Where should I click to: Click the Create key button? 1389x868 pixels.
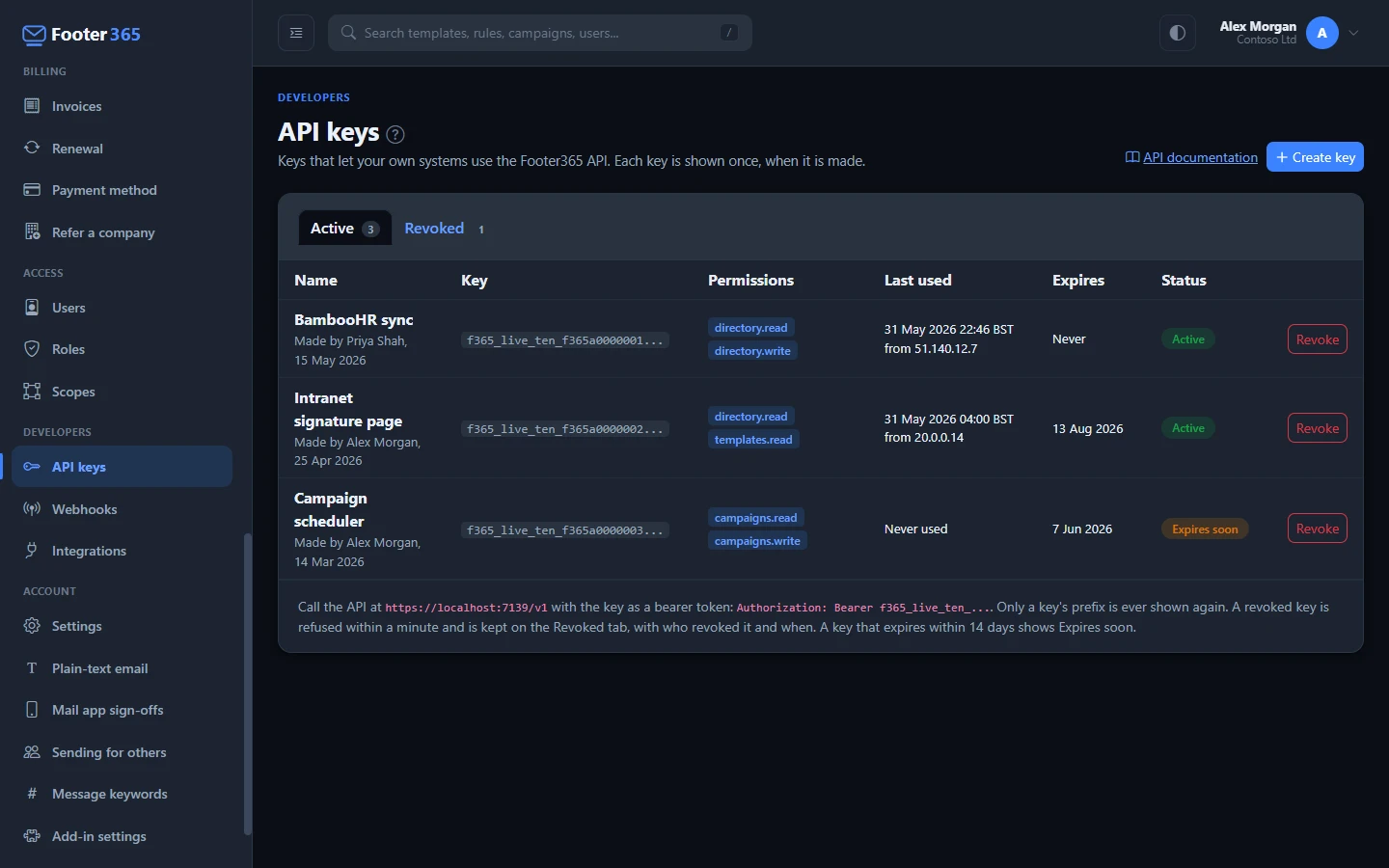click(1315, 157)
